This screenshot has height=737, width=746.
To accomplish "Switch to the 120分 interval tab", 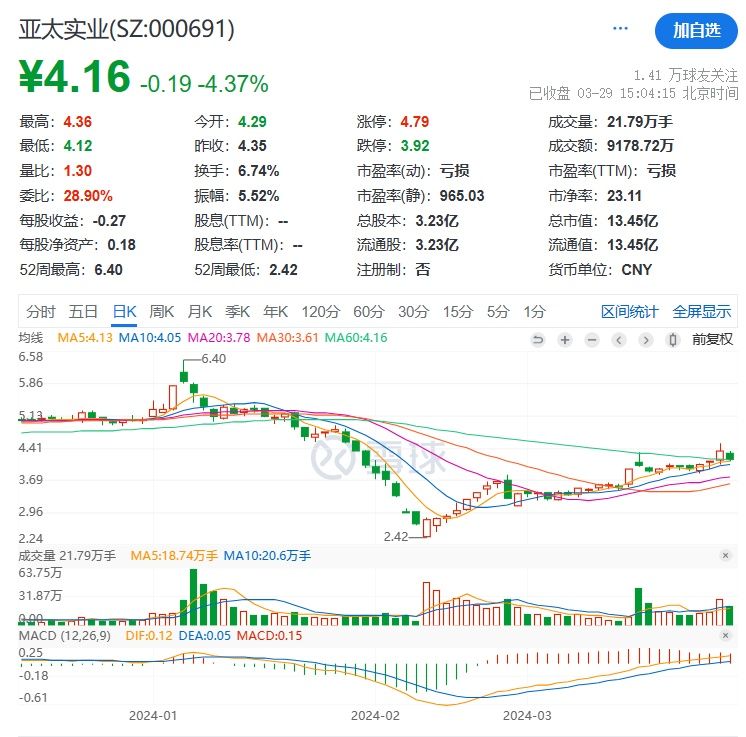I will [x=321, y=312].
